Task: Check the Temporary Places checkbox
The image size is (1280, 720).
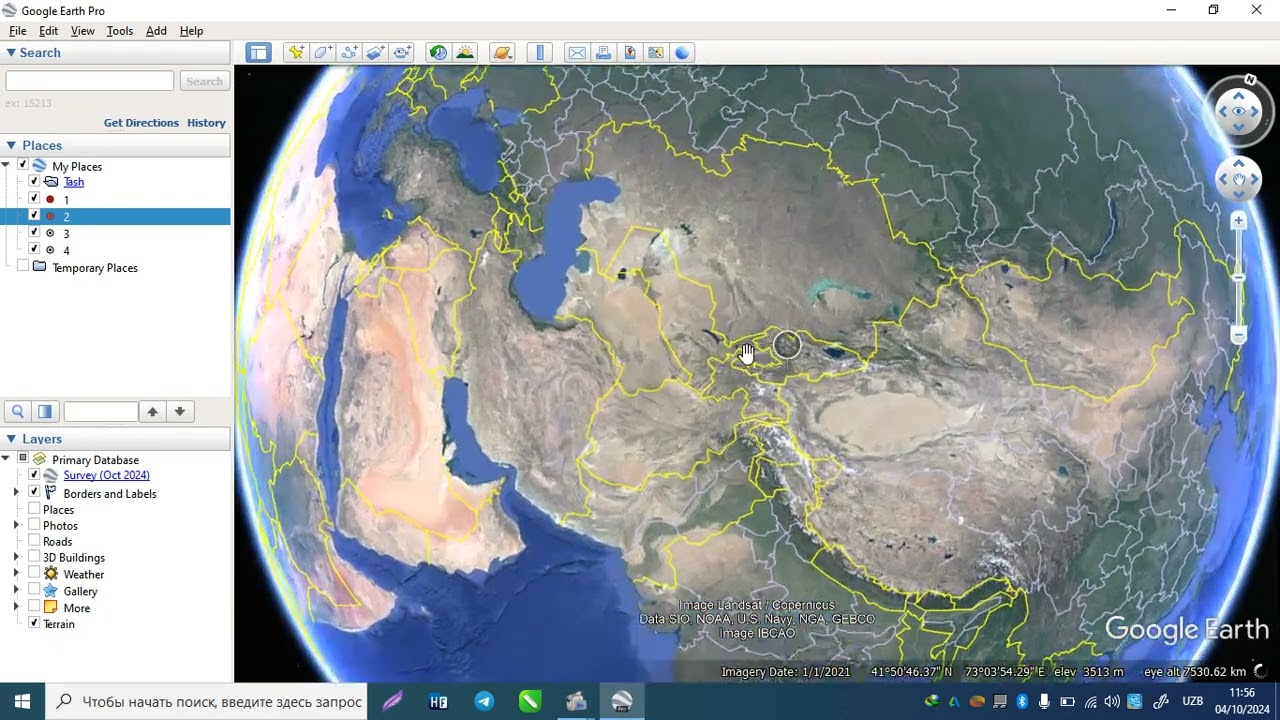Action: 23,267
